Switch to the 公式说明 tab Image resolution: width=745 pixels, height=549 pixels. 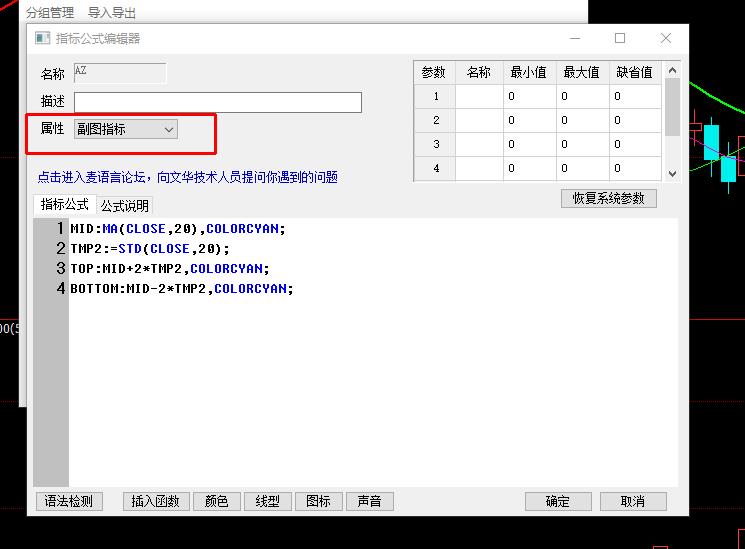coord(124,206)
